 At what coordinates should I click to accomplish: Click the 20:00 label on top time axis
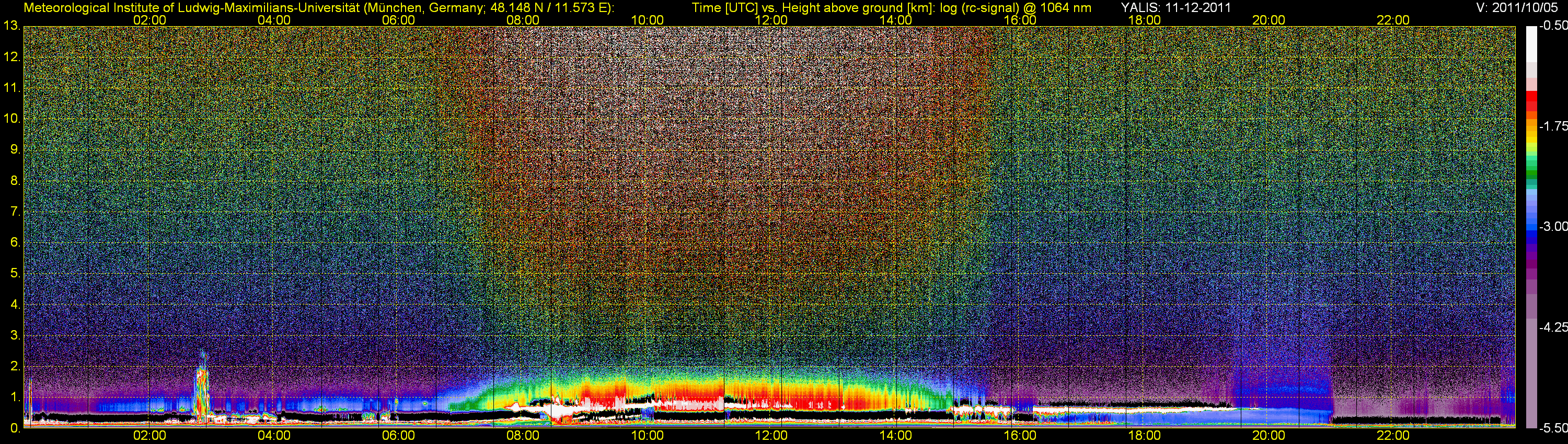(x=1269, y=20)
